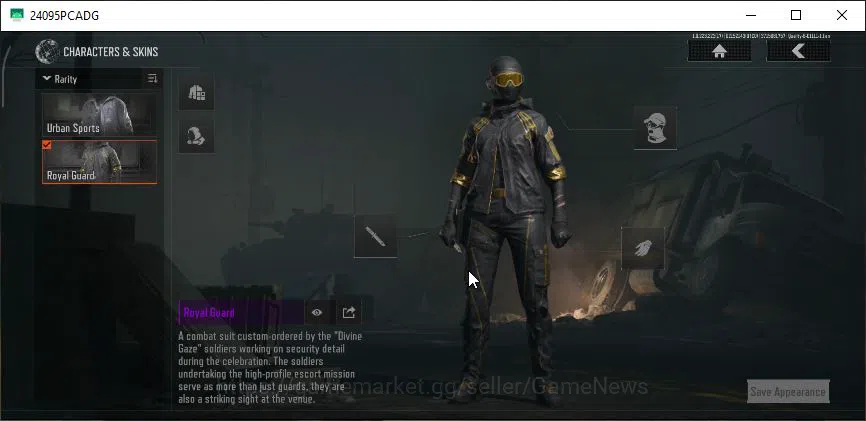The image size is (866, 421).
Task: Select the Royal Guard skin thumbnail
Action: pyautogui.click(x=99, y=162)
